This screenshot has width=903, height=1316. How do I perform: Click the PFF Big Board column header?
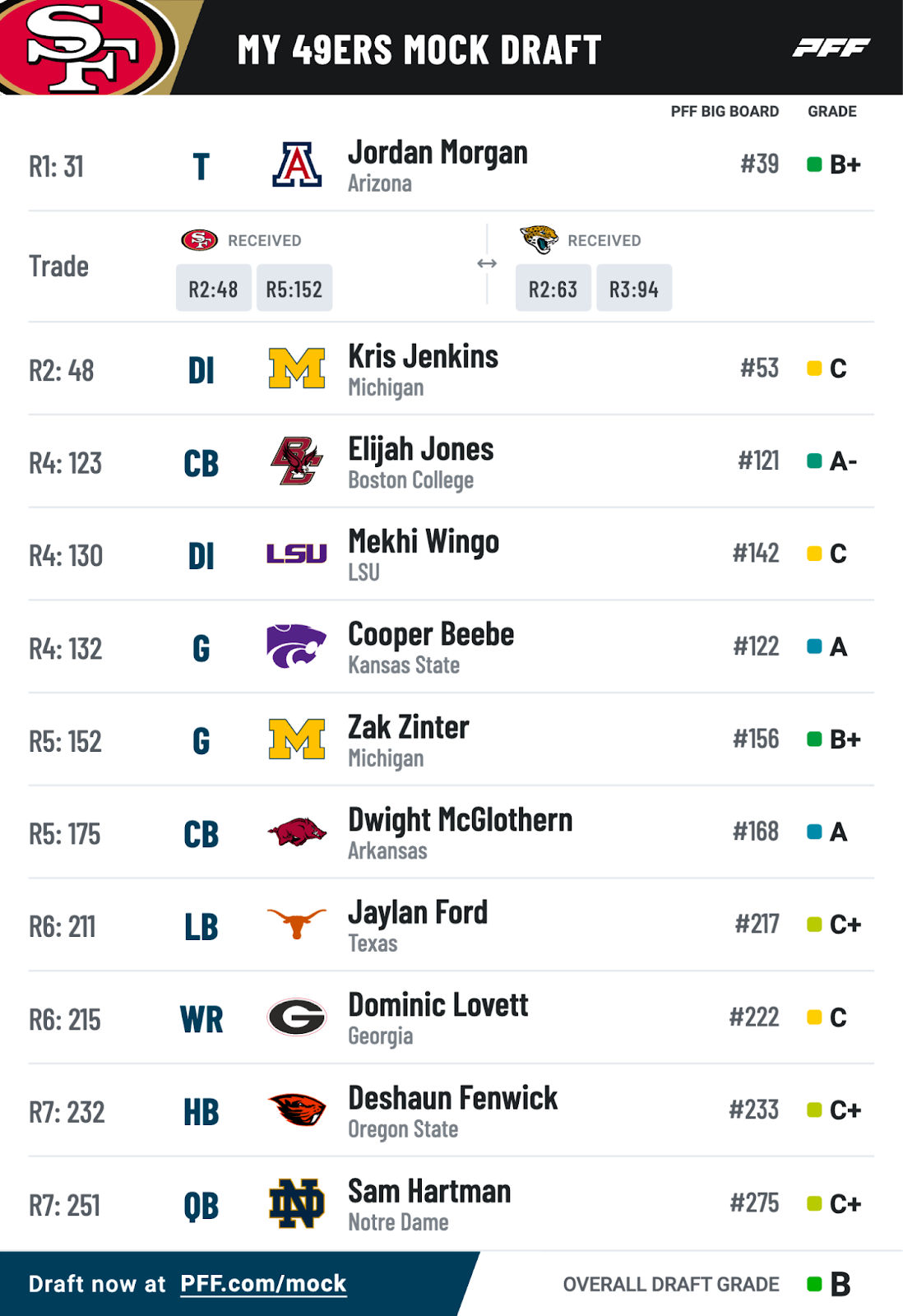tap(725, 111)
